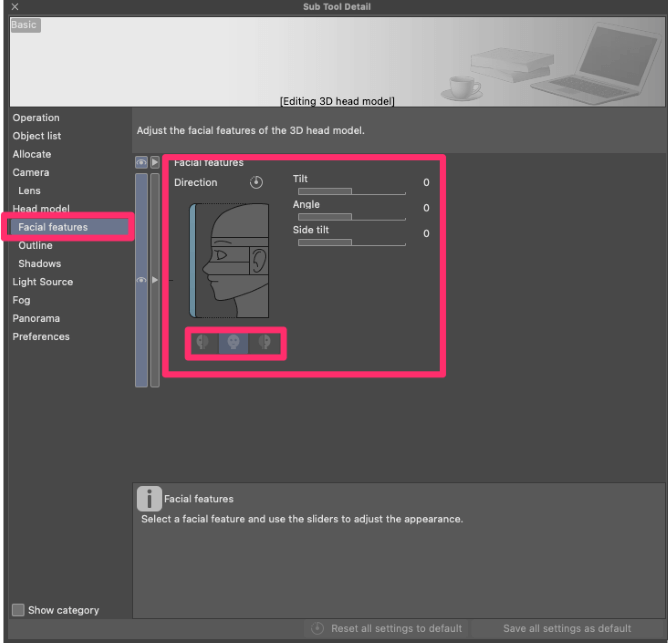Click the 3D head model preview image
The width and height of the screenshot is (668, 643).
(x=337, y=61)
